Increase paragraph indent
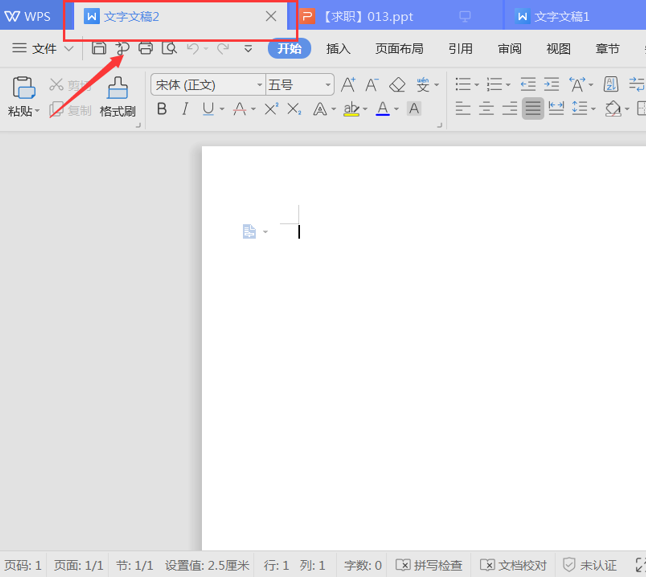Screen dimensions: 646x577 pyautogui.click(x=551, y=84)
